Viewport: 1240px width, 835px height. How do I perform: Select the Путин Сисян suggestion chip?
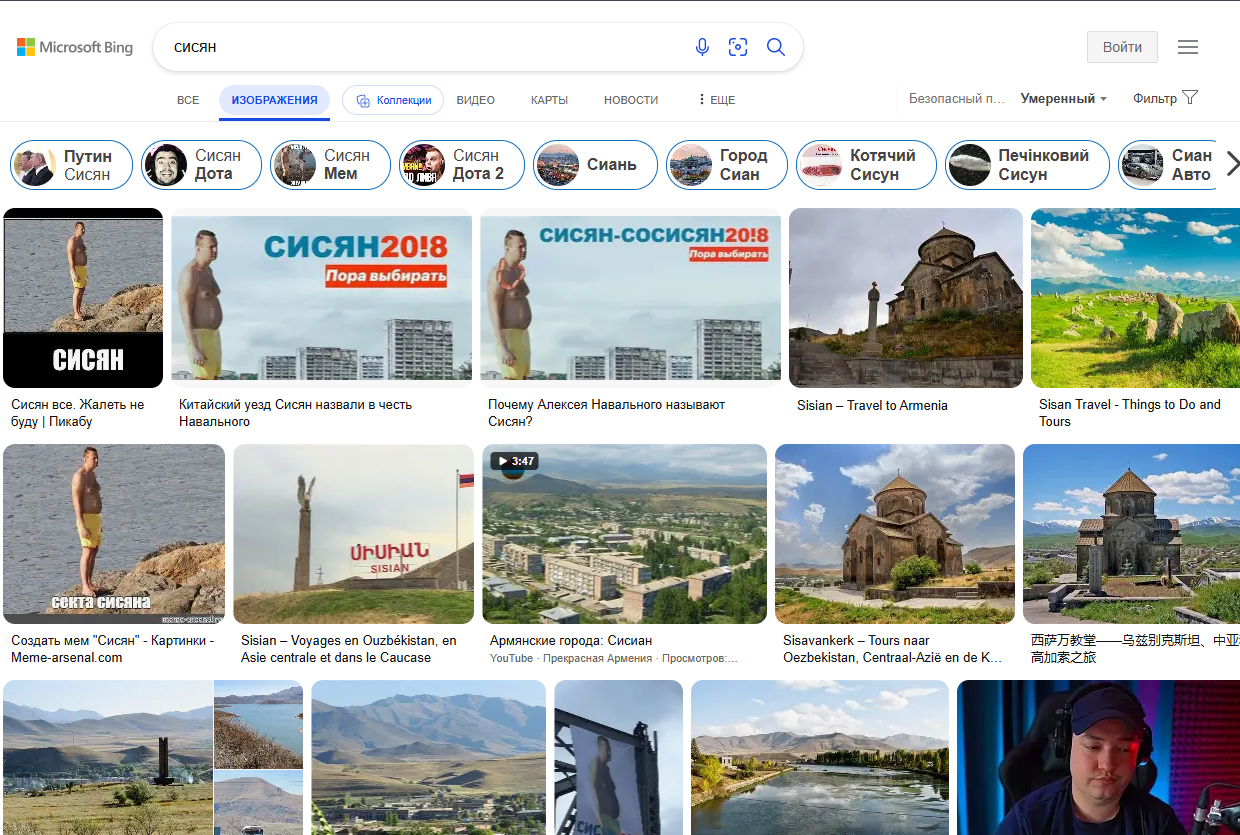coord(72,165)
